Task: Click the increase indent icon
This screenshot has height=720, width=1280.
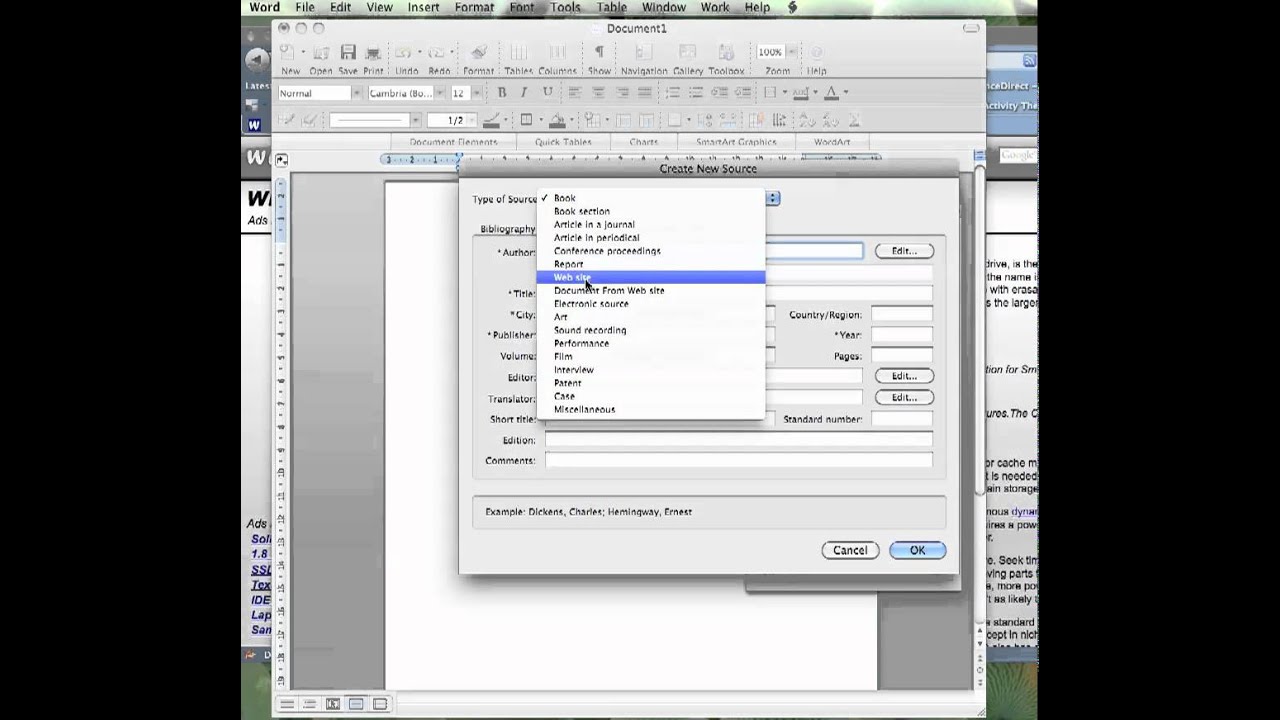Action: click(x=743, y=92)
